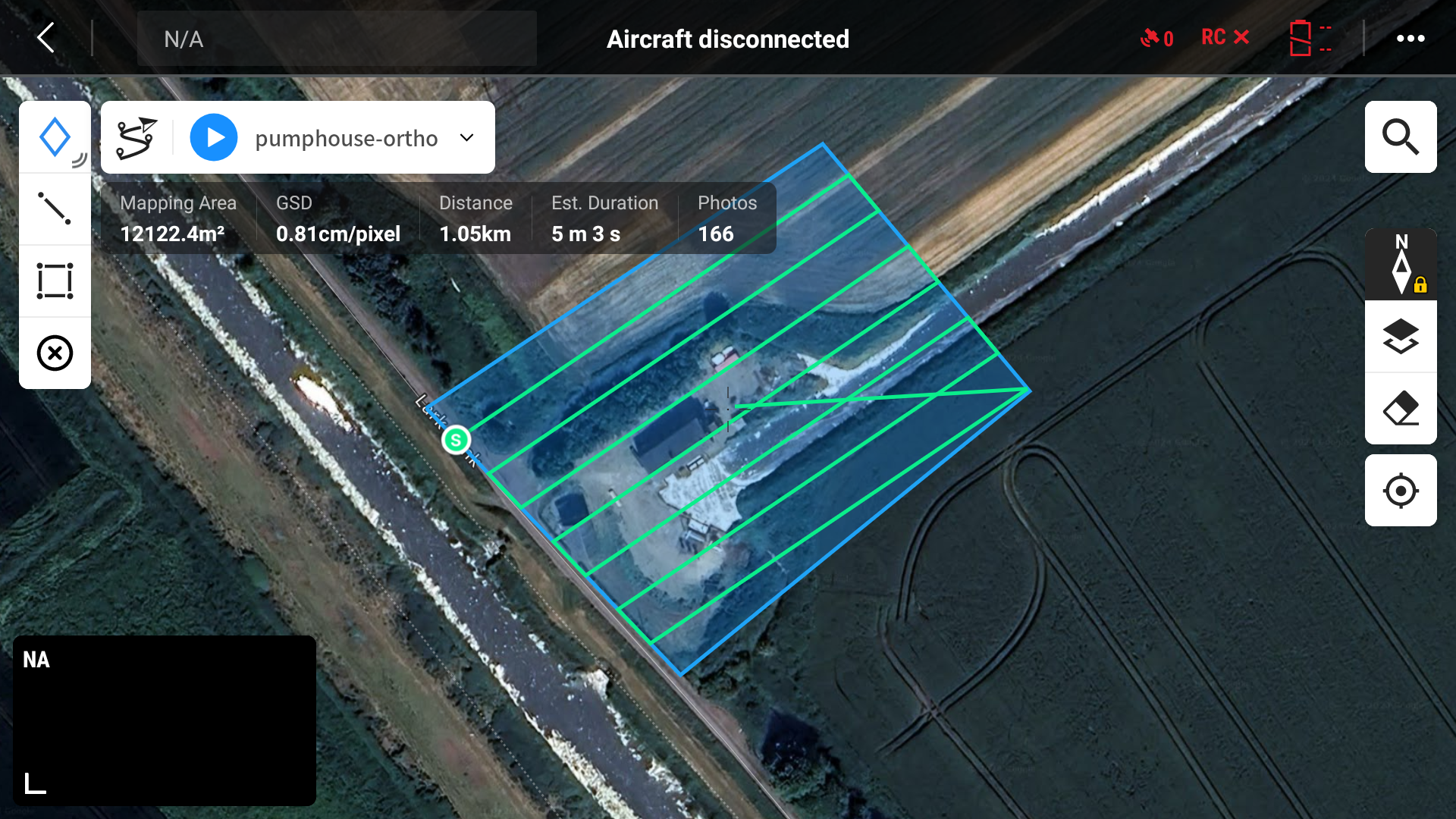Click the N/A flight mode field
The image size is (1456, 819).
[337, 39]
